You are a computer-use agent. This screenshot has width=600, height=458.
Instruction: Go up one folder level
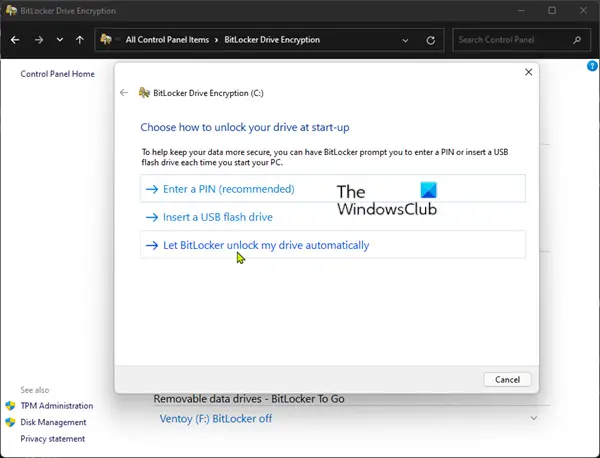[80, 40]
